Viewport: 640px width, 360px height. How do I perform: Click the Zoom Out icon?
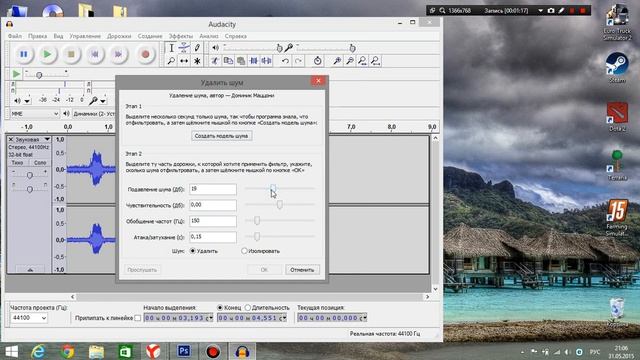click(350, 61)
